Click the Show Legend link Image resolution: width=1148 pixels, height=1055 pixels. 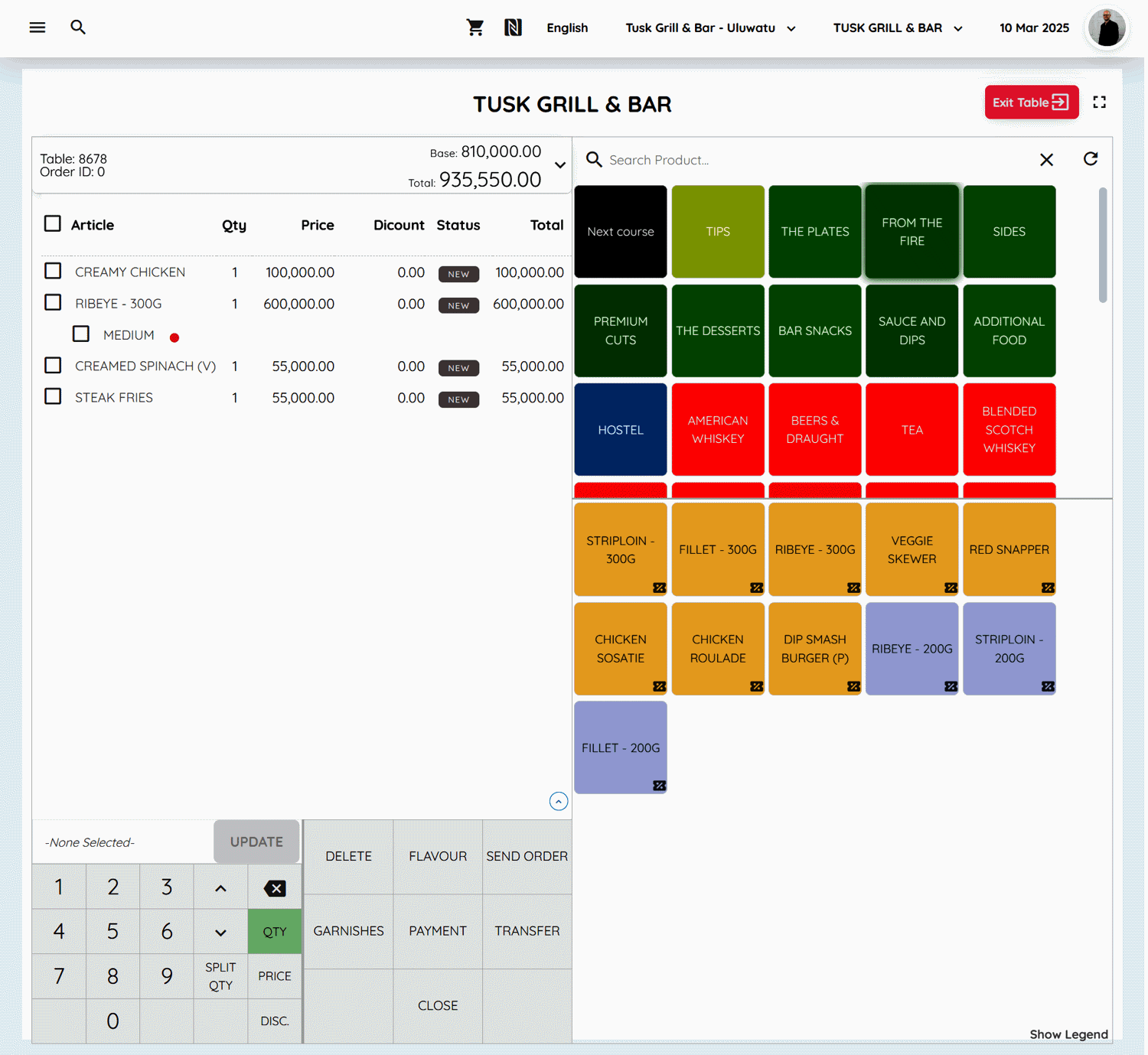(1068, 1034)
